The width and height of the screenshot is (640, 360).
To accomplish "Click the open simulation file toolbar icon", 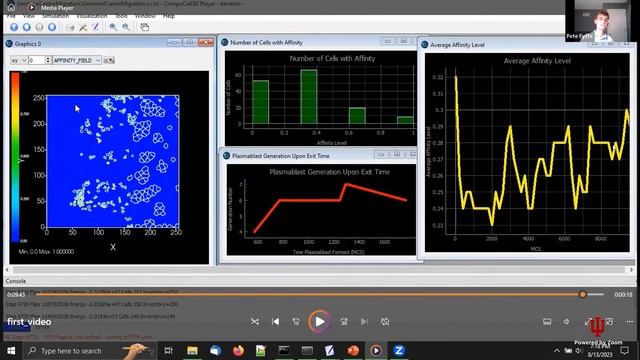I will [70, 27].
